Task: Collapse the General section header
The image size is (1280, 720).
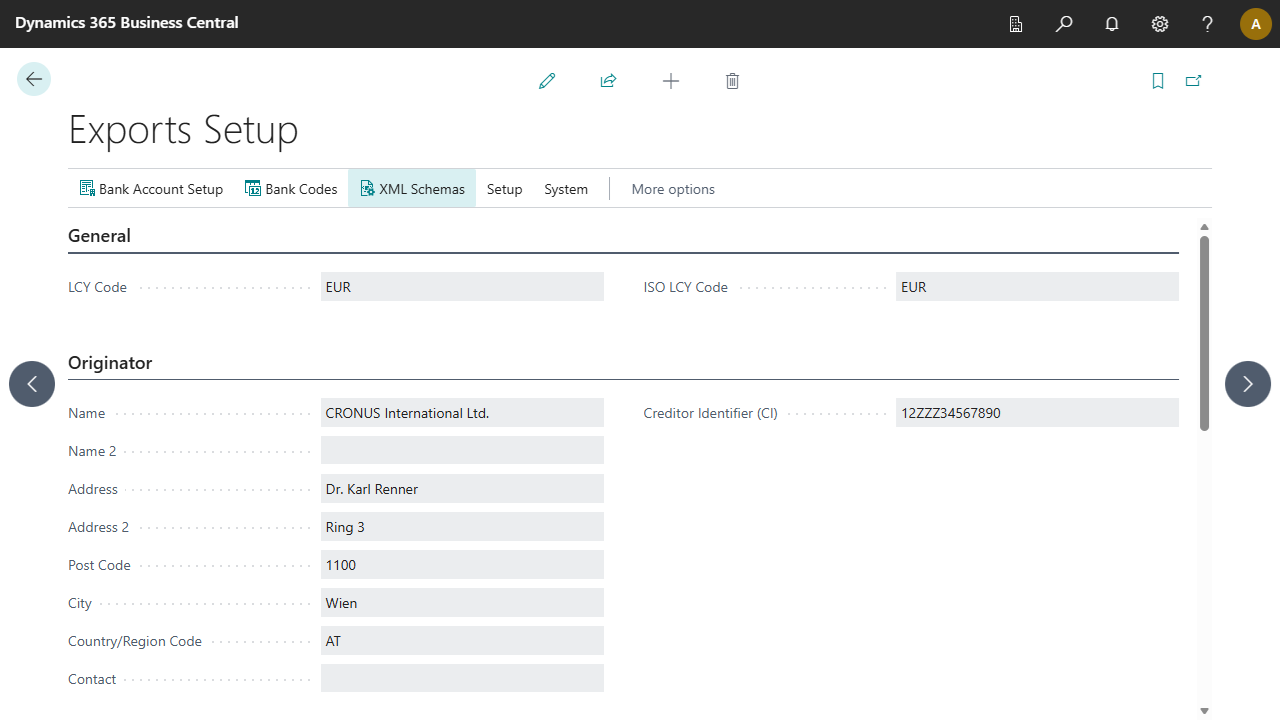Action: tap(99, 236)
